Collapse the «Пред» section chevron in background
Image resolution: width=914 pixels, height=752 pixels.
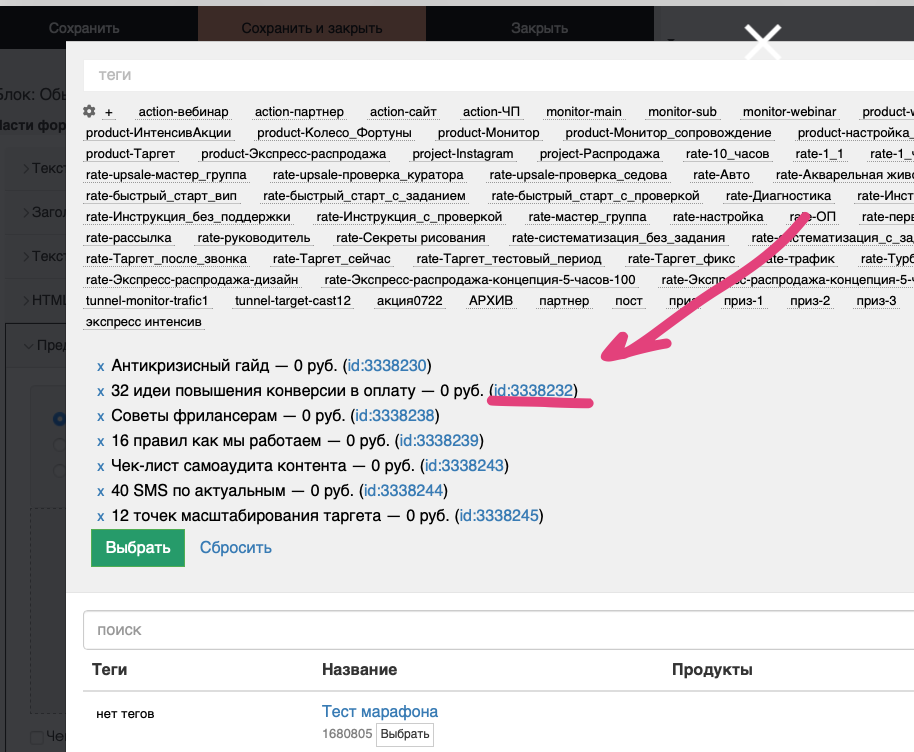(x=28, y=346)
